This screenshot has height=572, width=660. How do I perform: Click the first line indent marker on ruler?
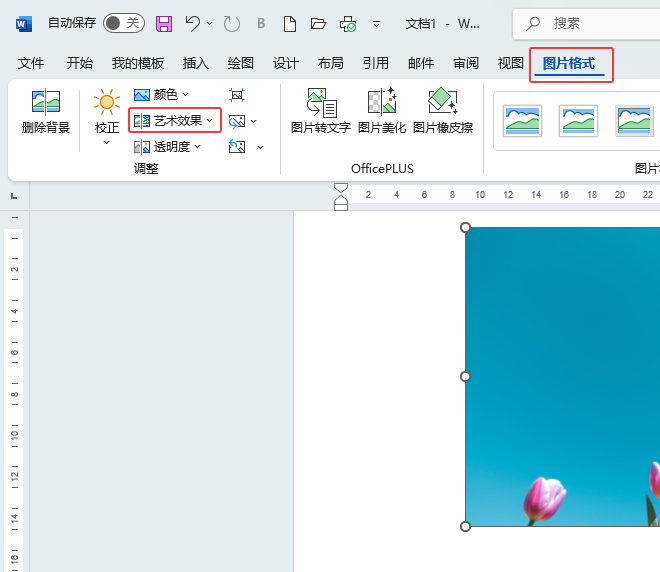click(x=341, y=188)
